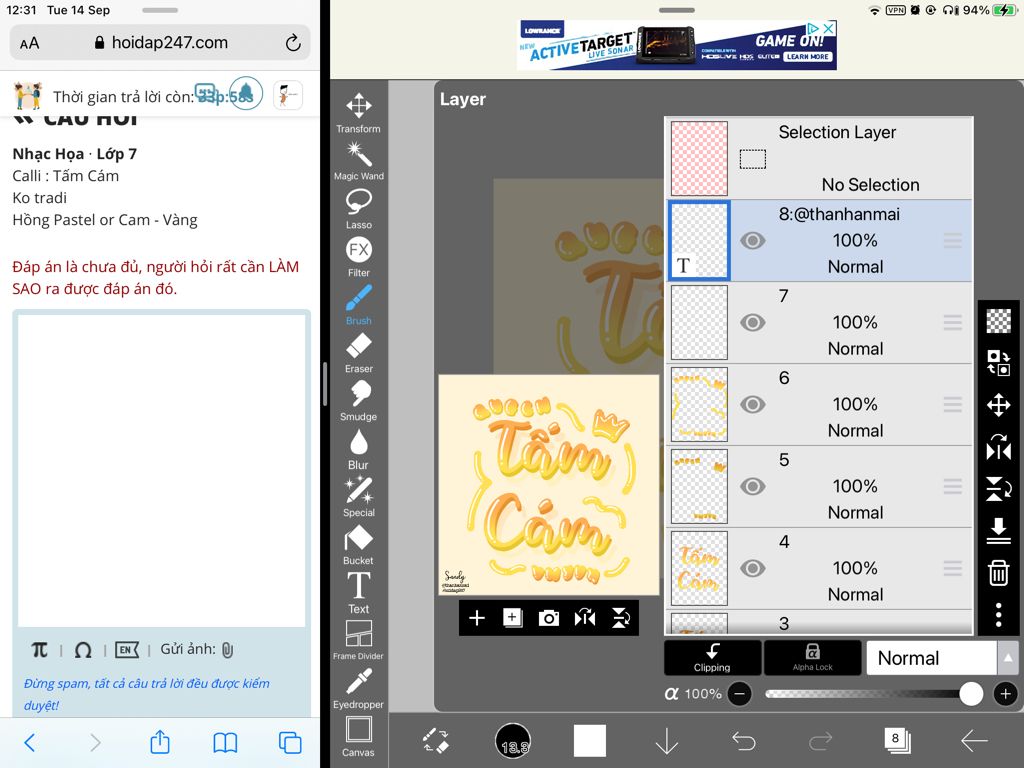This screenshot has width=1024, height=768.
Task: Flip the layer vertically in layer toolbar
Action: click(620, 618)
